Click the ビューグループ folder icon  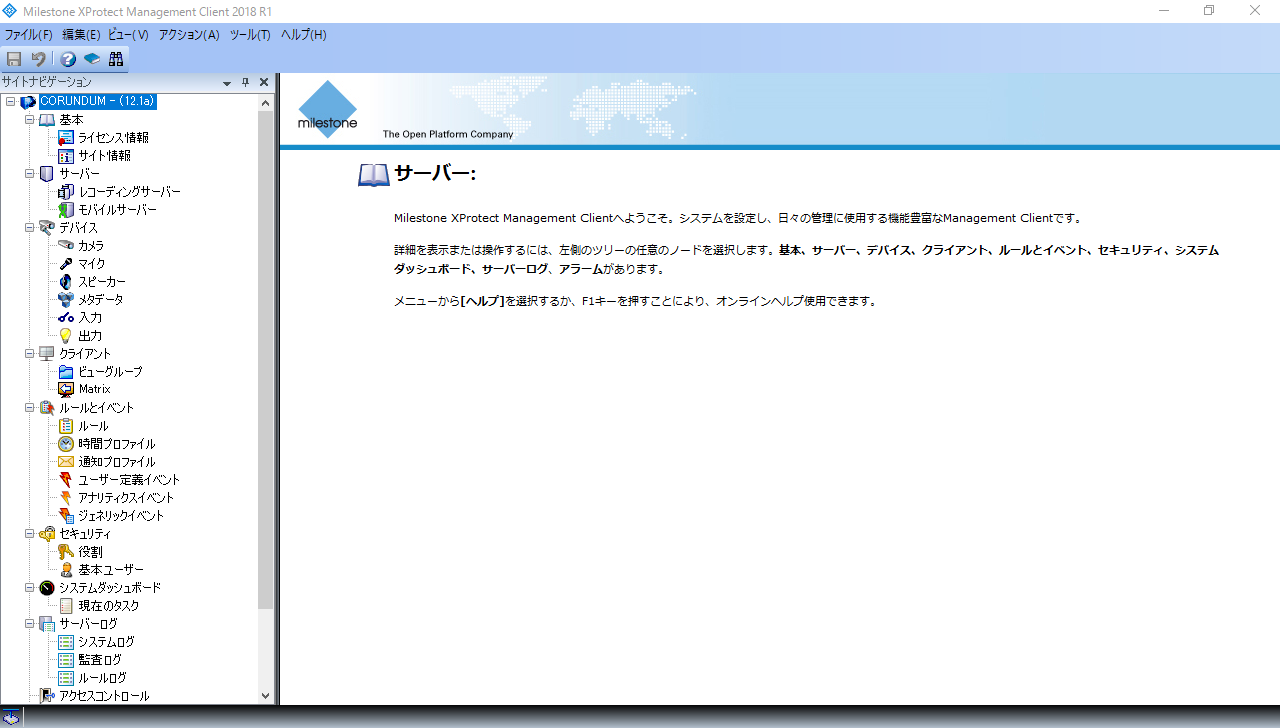[66, 372]
